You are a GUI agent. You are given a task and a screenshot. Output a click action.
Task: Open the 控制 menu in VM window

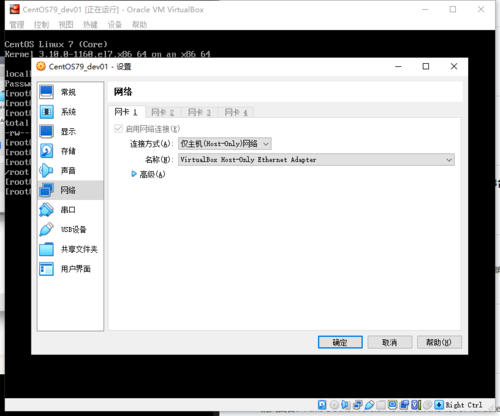point(41,24)
